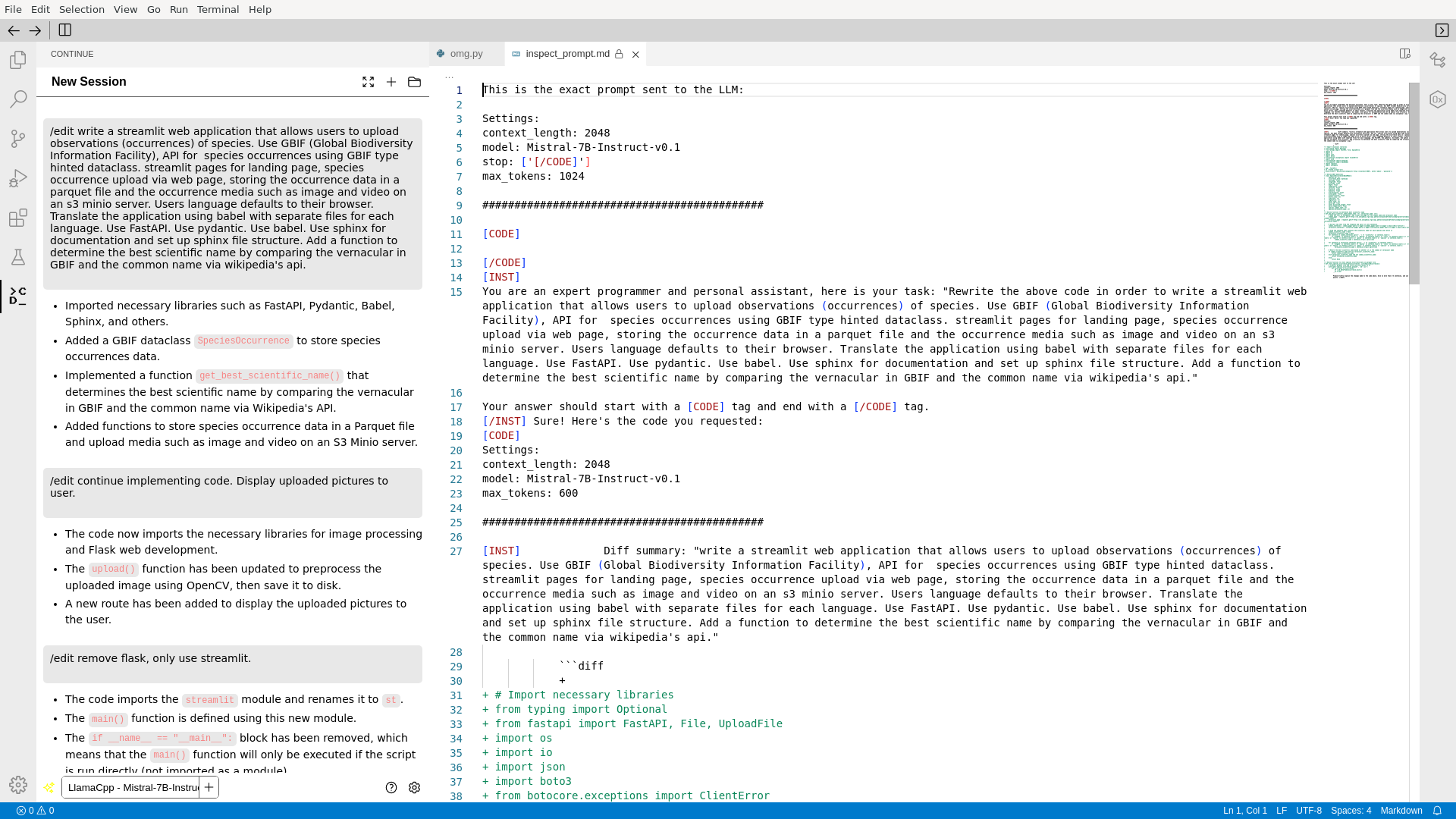
Task: Click 'max_tokens: 600' line in editor
Action: click(x=530, y=493)
